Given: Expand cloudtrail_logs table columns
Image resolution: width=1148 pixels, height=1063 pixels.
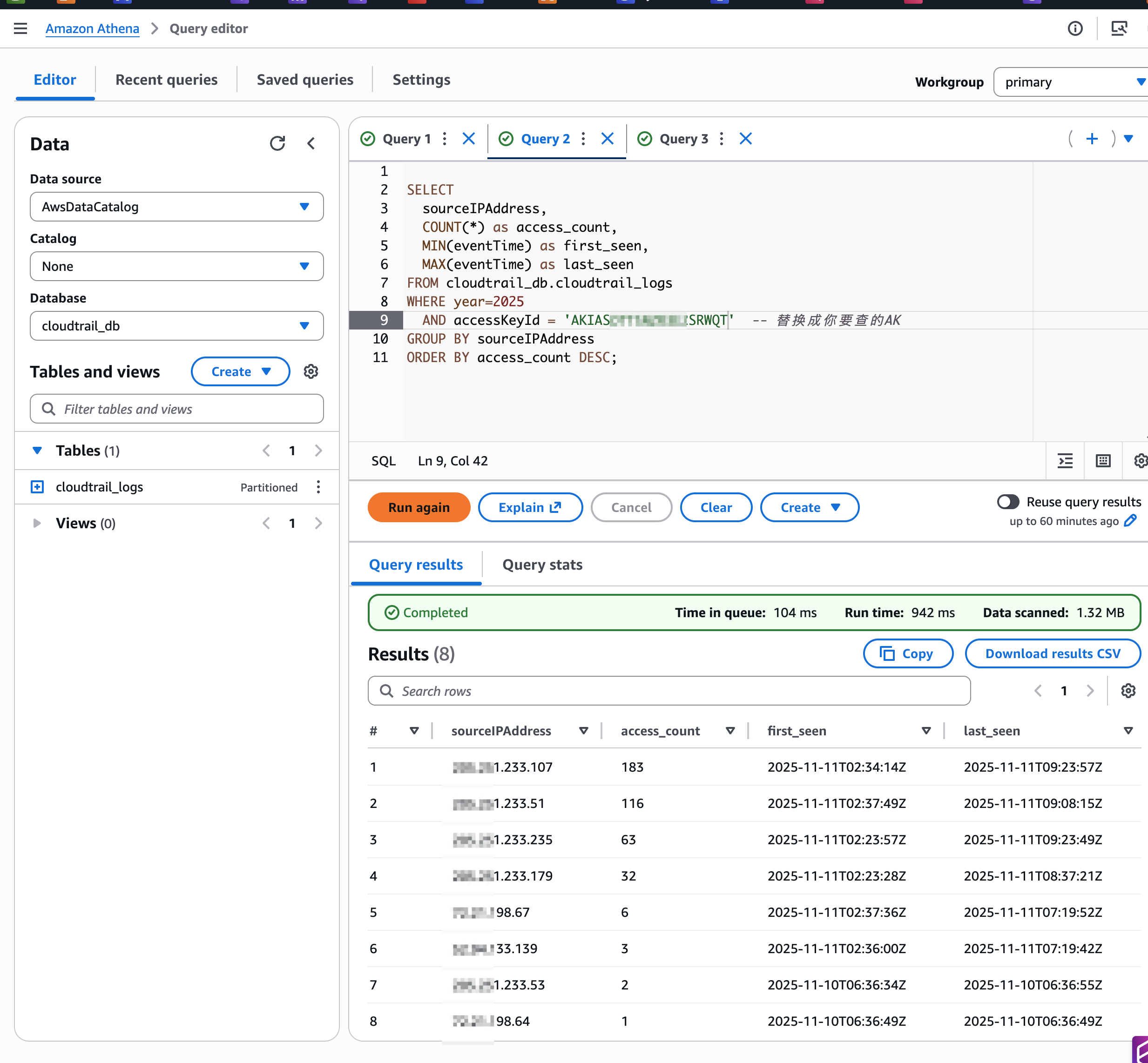Looking at the screenshot, I should (37, 487).
